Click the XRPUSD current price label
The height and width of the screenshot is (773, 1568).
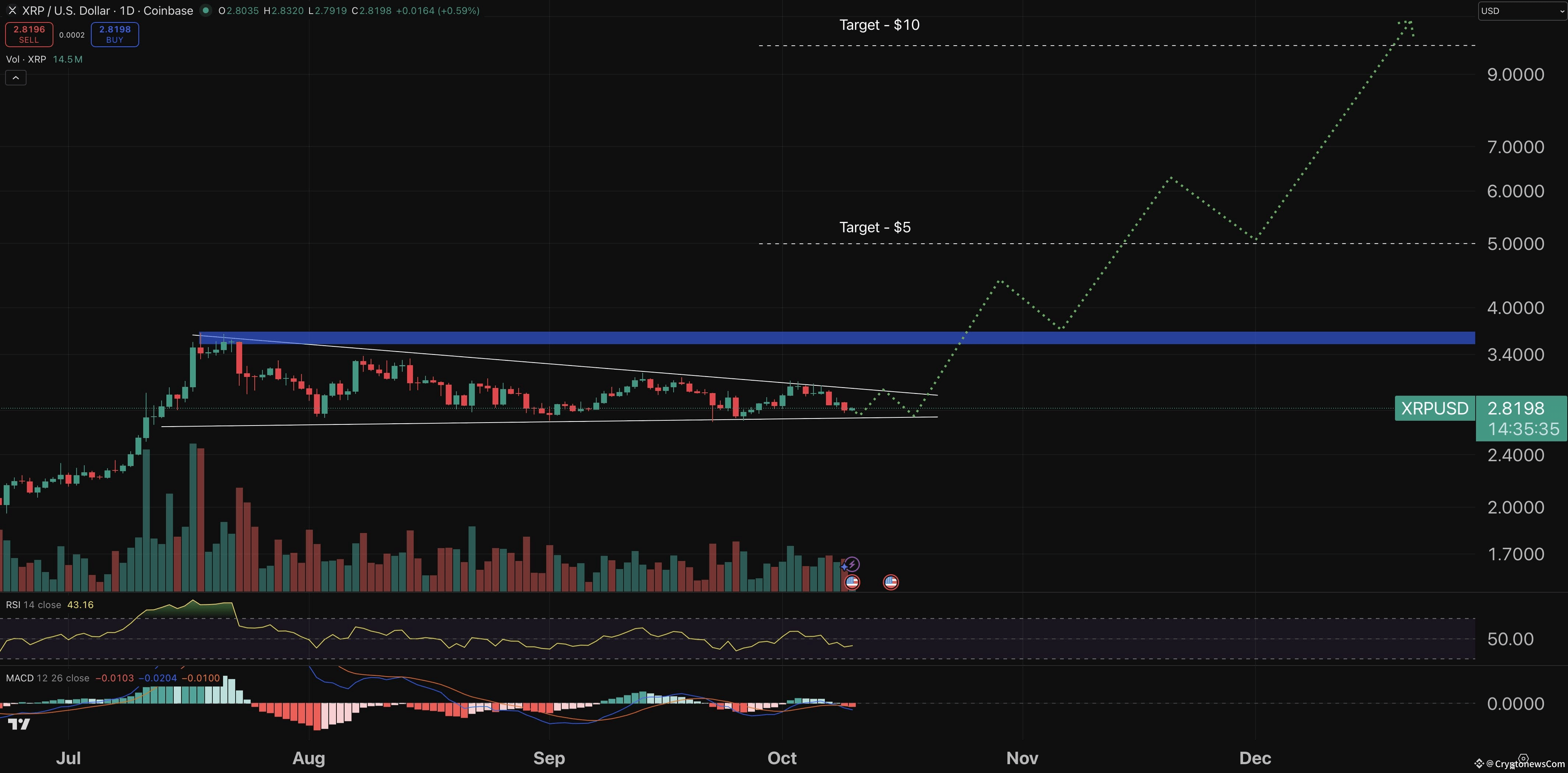(x=1434, y=409)
